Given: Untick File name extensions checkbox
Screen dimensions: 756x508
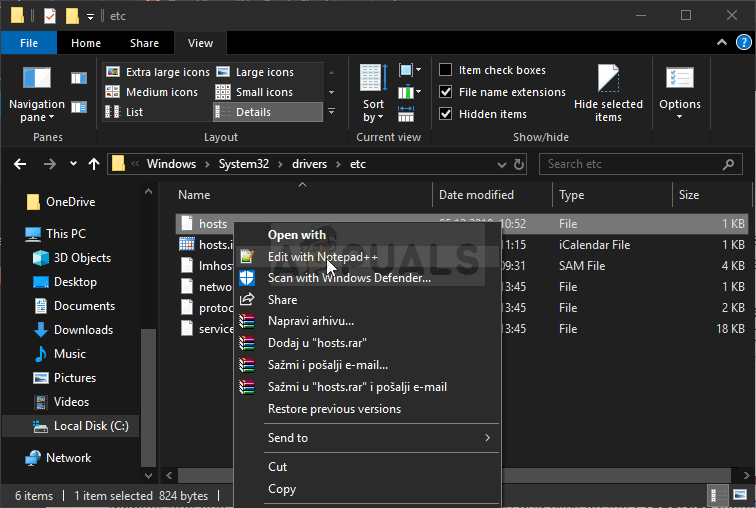Looking at the screenshot, I should (446, 92).
